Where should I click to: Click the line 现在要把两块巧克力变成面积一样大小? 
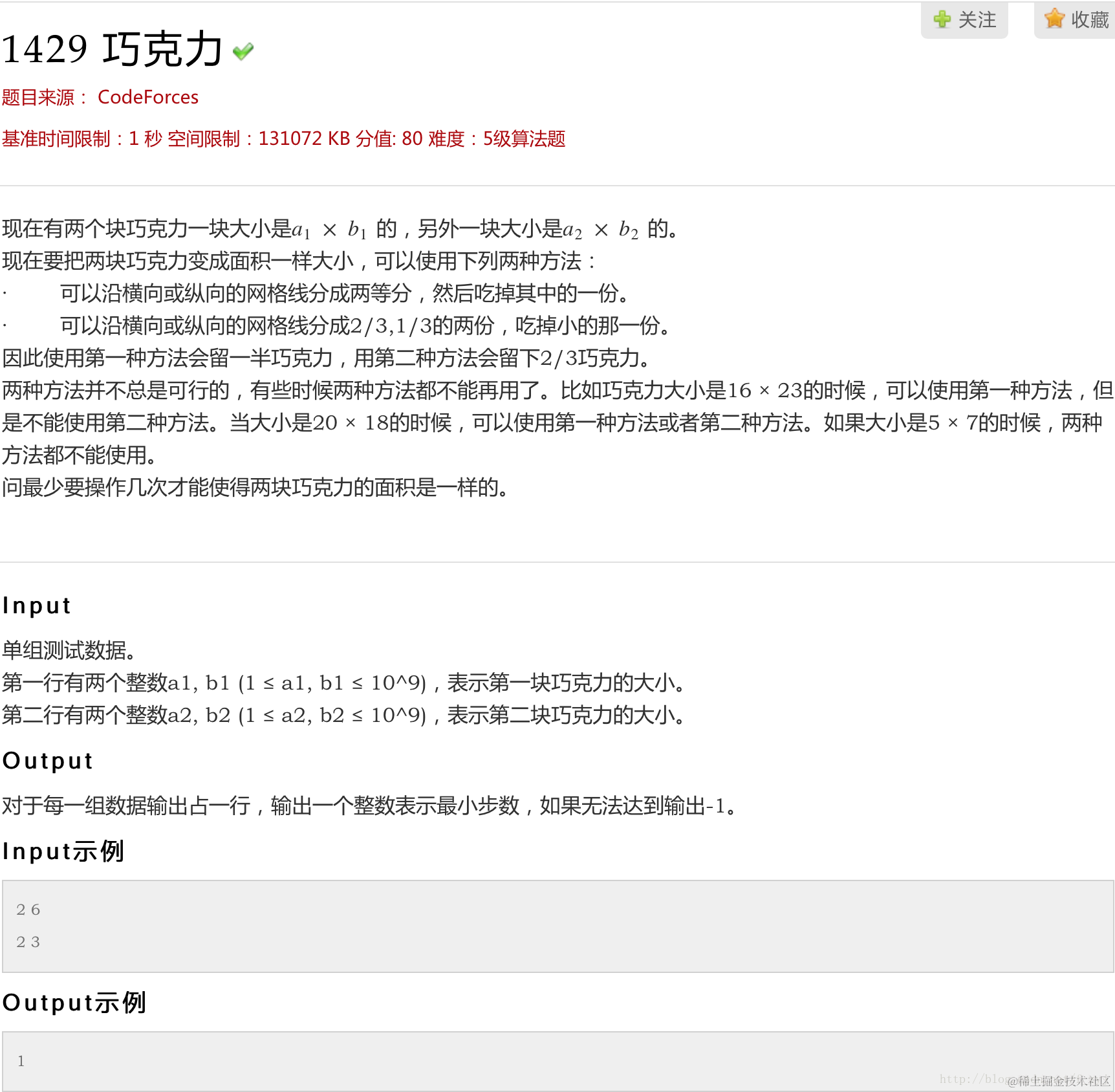(x=298, y=261)
